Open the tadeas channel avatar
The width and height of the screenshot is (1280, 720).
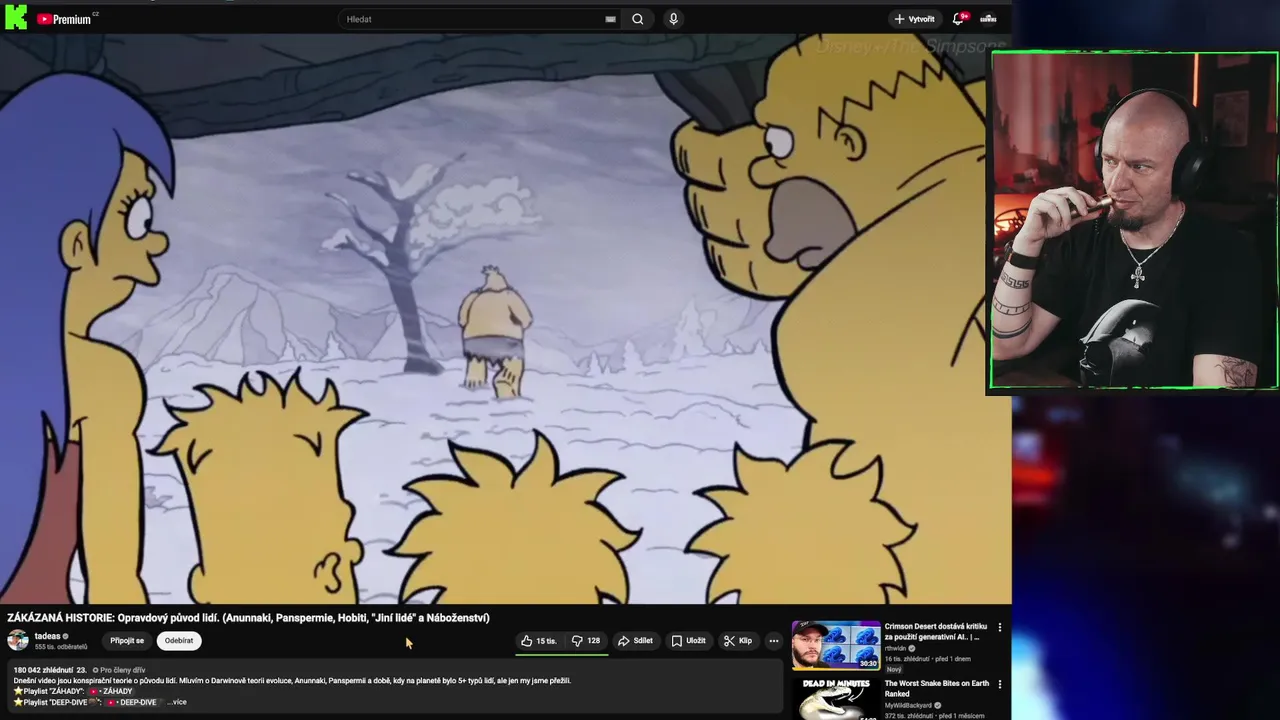(18, 641)
